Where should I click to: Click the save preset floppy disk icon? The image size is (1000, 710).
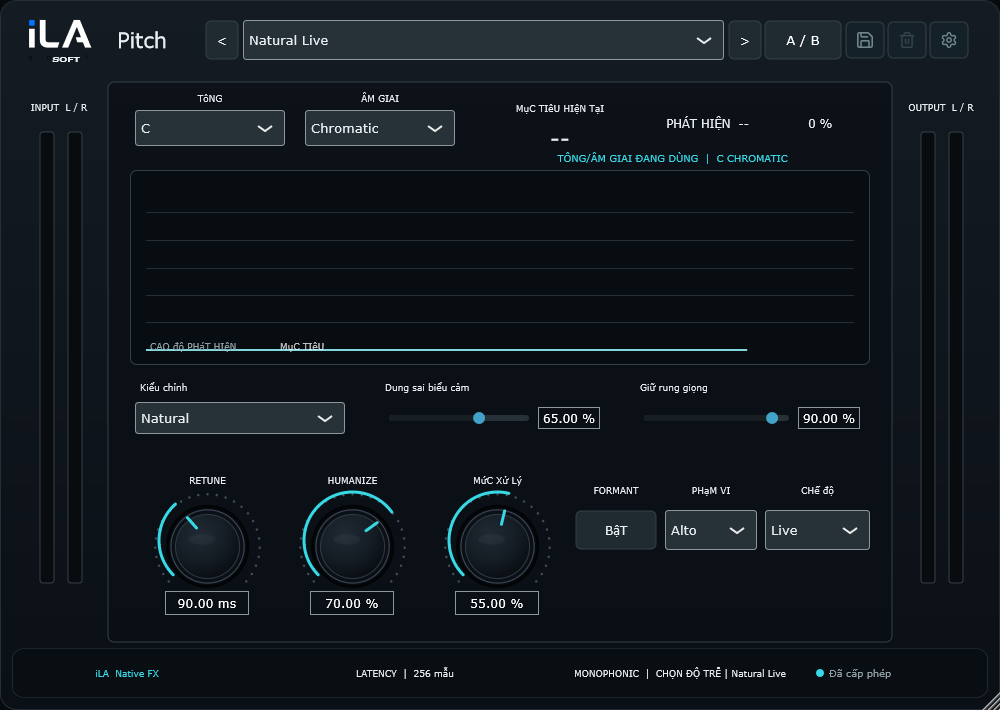[x=864, y=40]
